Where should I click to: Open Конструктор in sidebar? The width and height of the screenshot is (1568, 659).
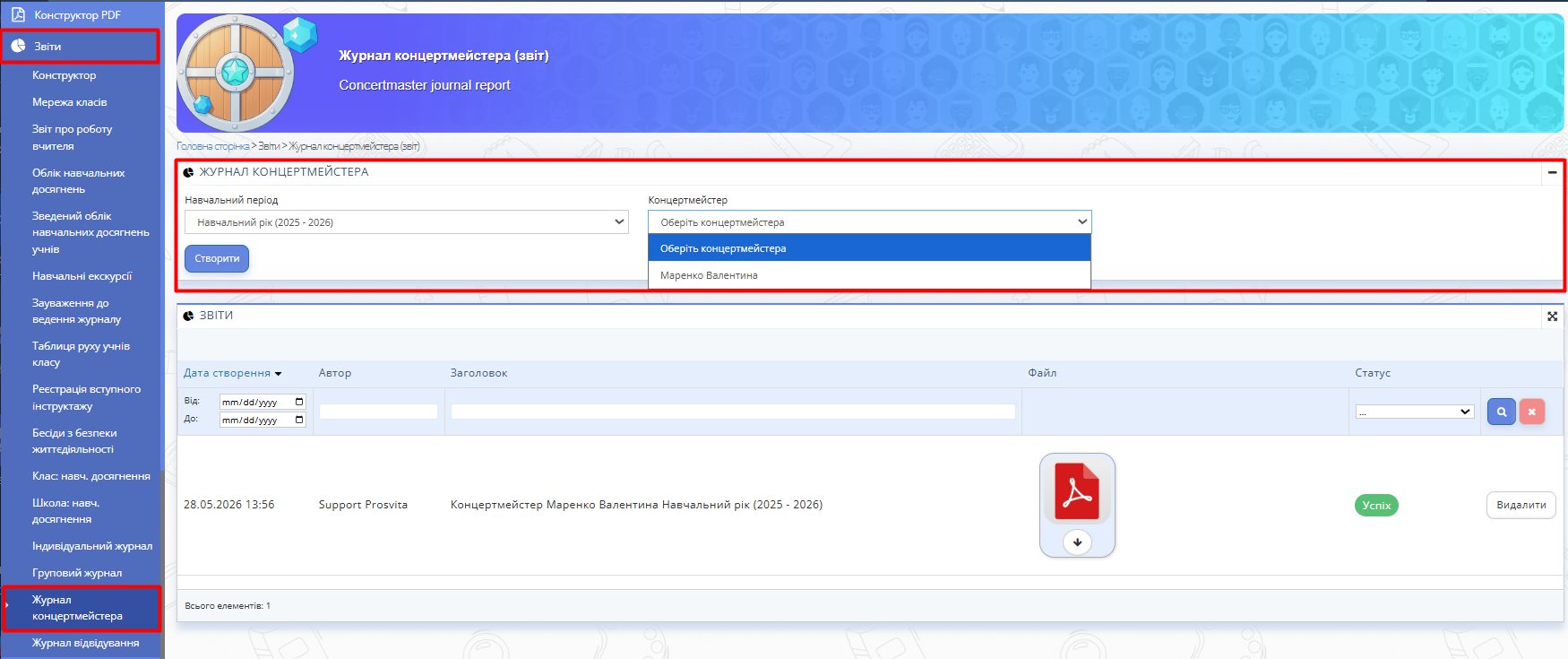64,75
